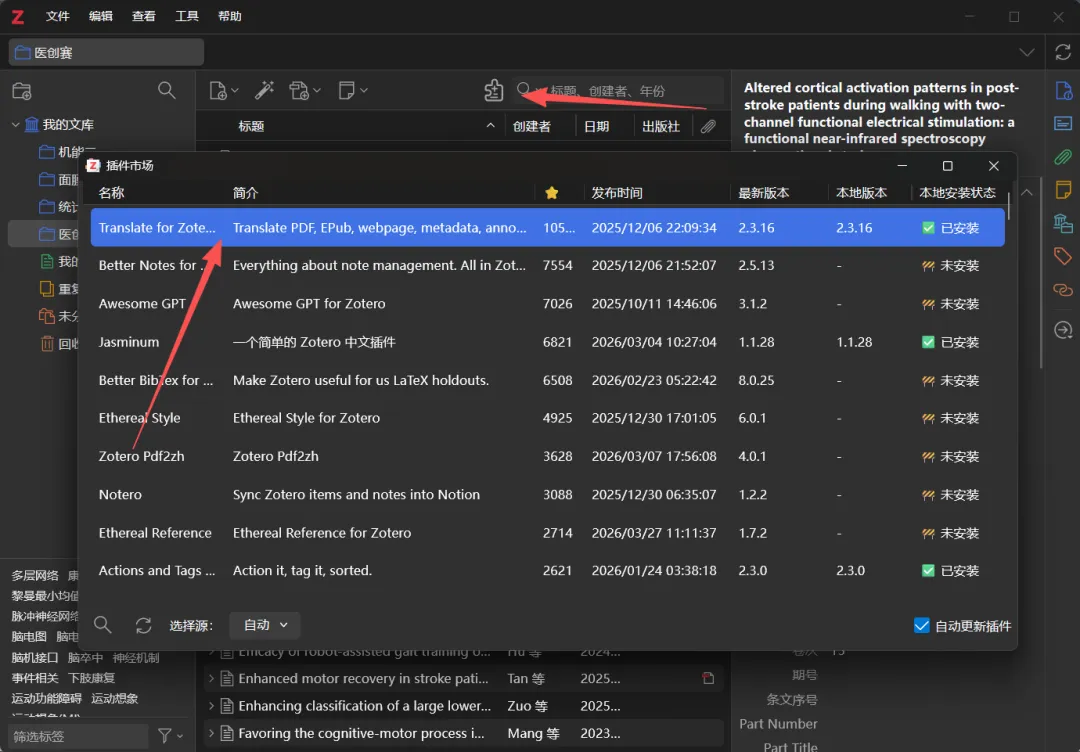Click the search icon in plugin market footer
This screenshot has width=1080, height=752.
click(102, 625)
